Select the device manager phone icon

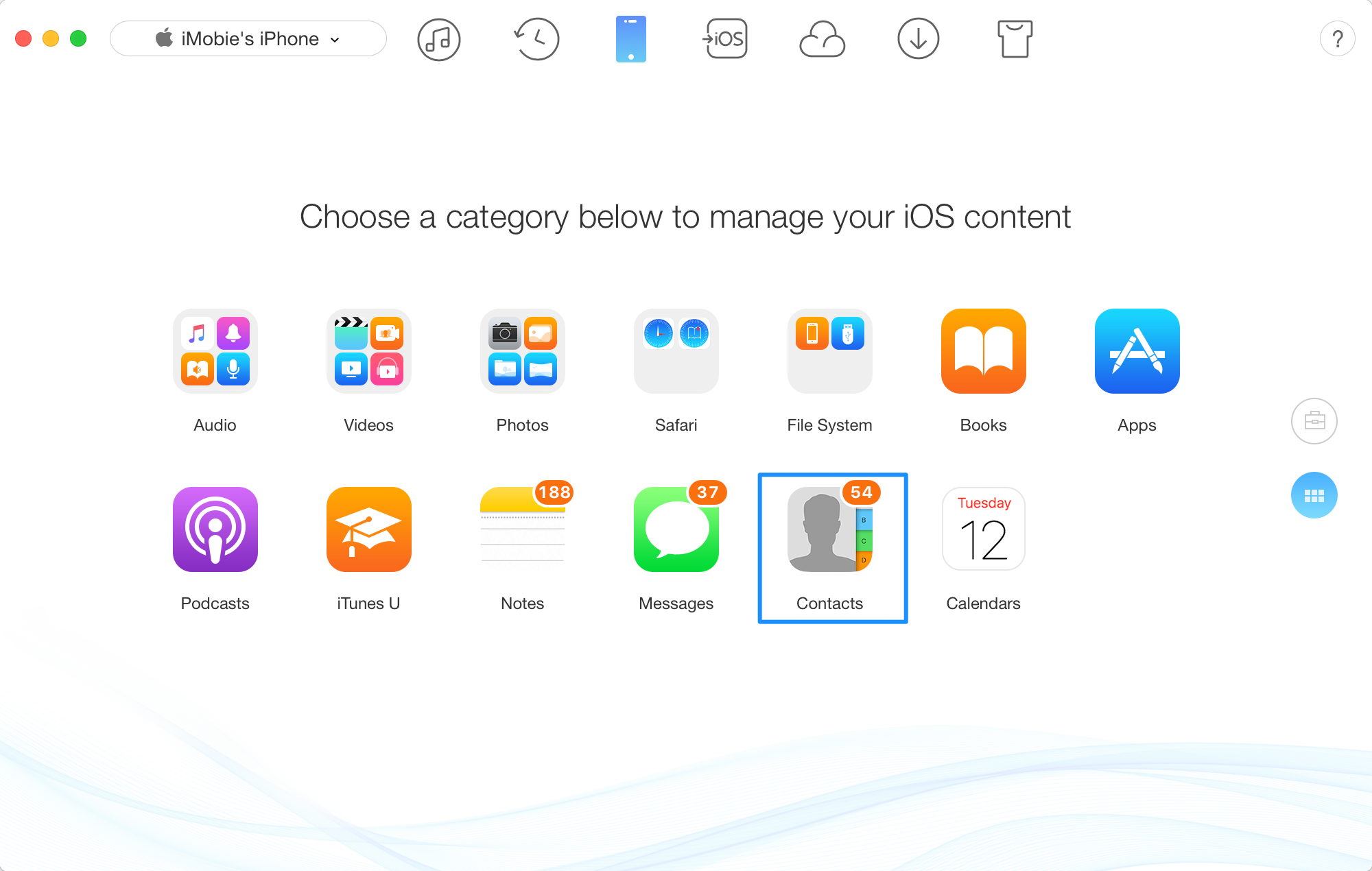(x=631, y=39)
